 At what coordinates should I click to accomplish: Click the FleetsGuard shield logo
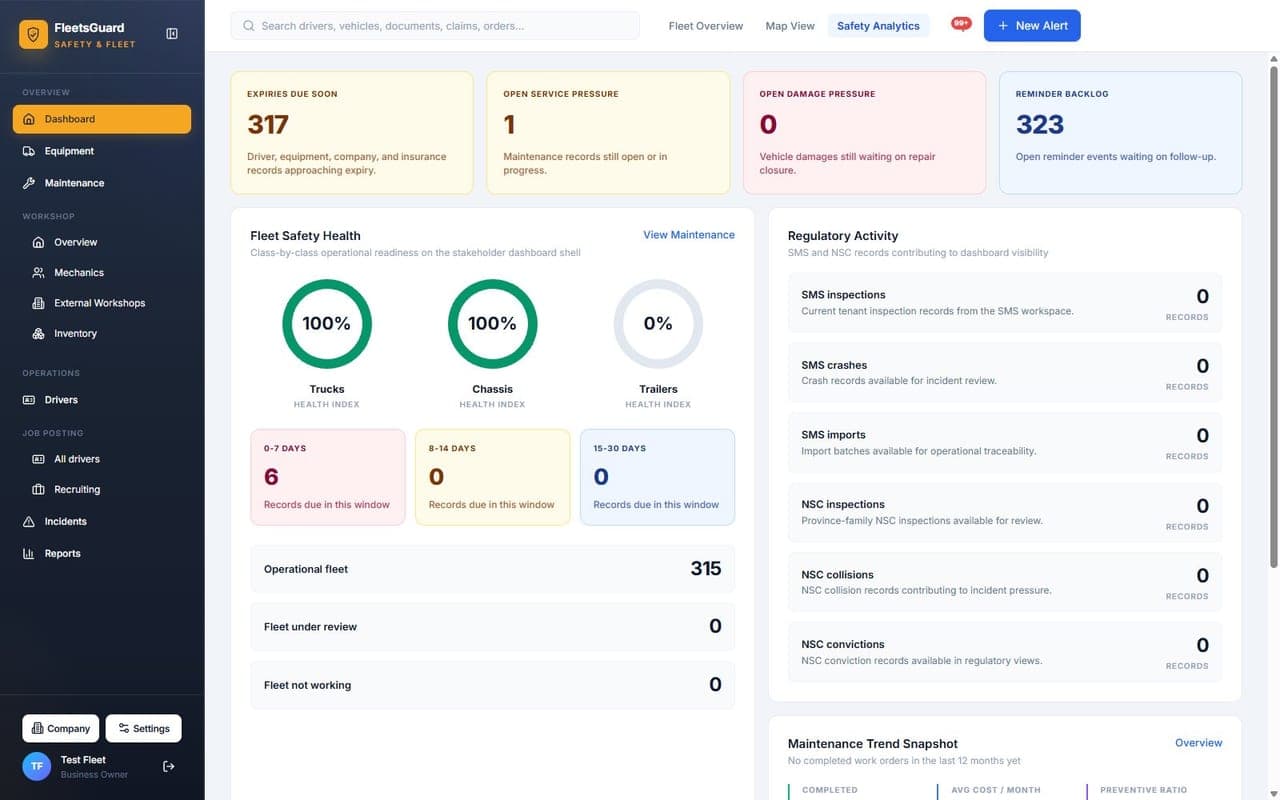(34, 35)
